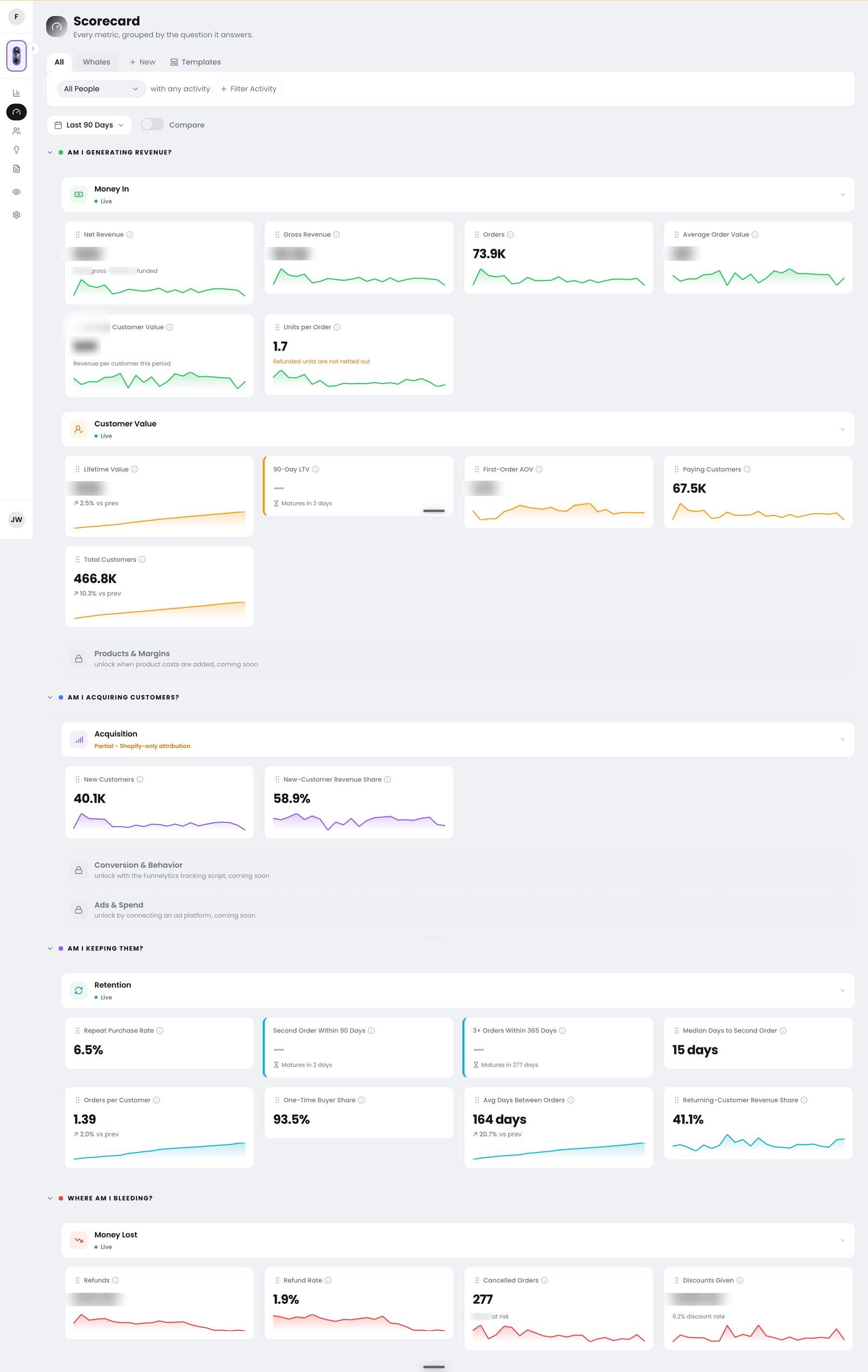Open the eye icon in sidebar
Screen dimensions: 868x1372
pos(16,192)
